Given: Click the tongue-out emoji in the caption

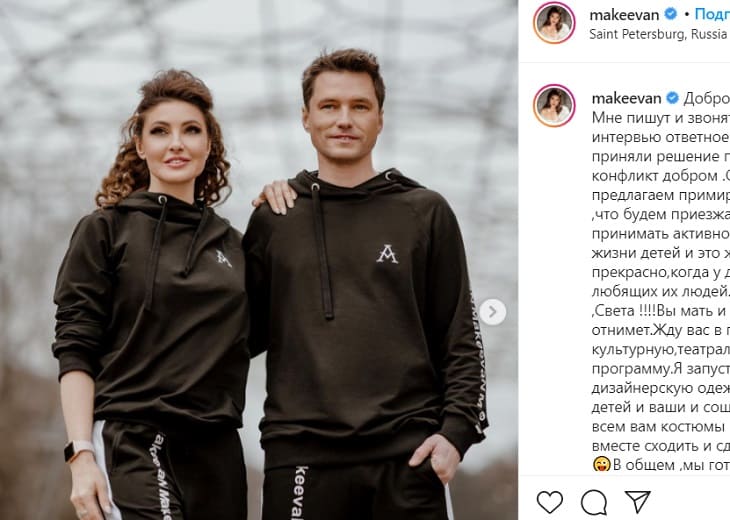Looking at the screenshot, I should (601, 465).
